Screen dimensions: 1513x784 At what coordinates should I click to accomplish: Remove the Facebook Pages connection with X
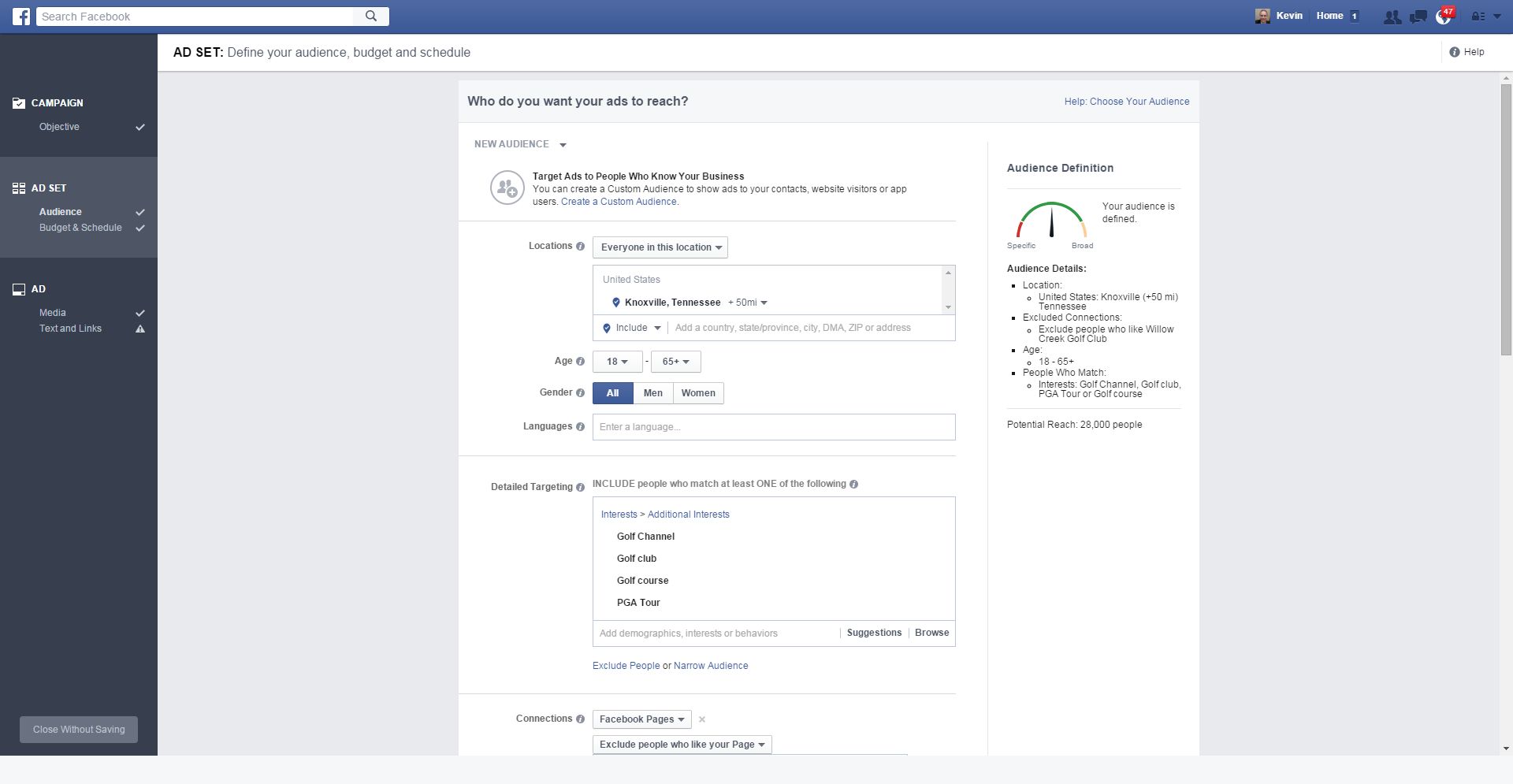click(702, 719)
